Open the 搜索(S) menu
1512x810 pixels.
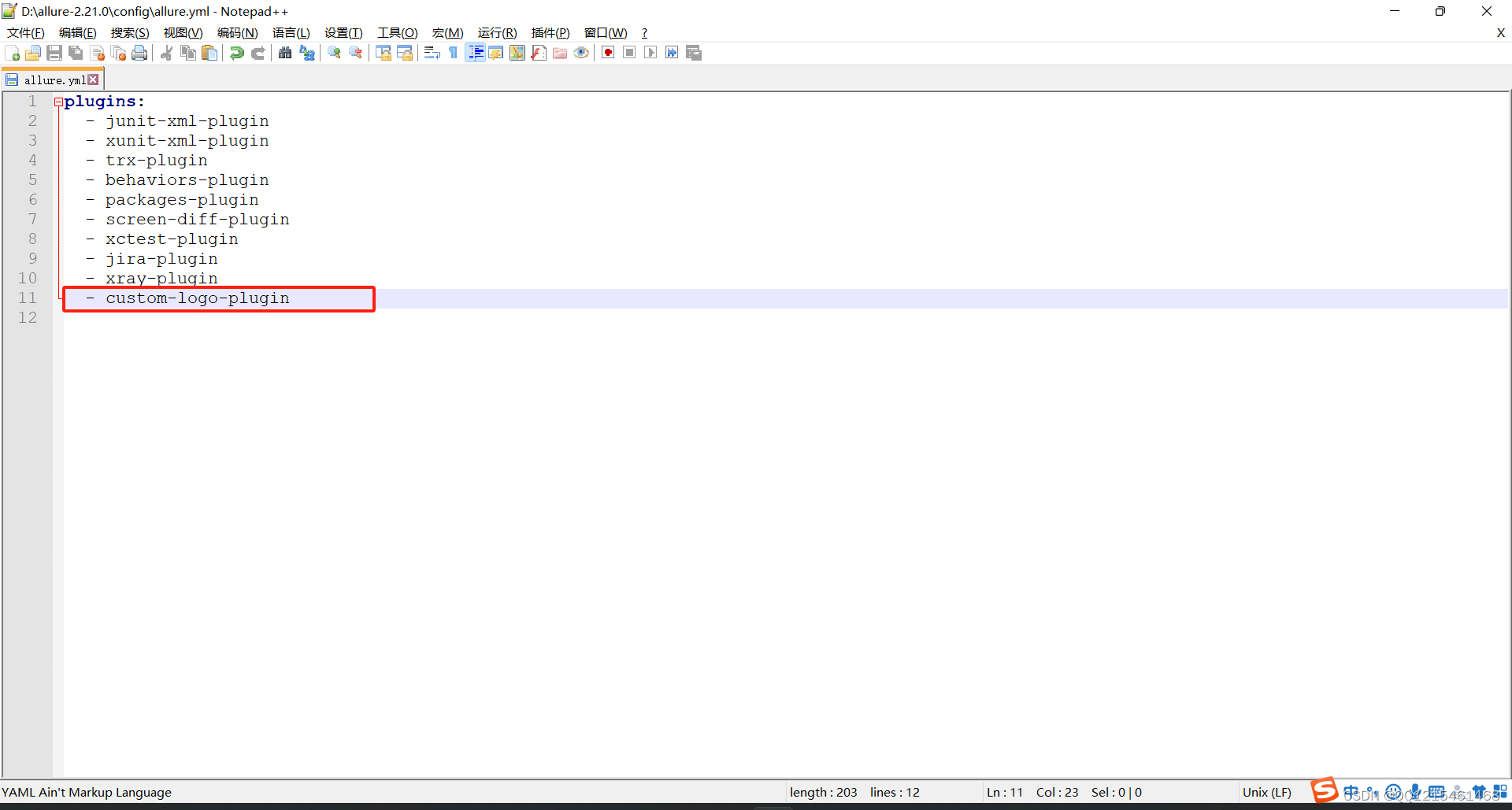pyautogui.click(x=130, y=33)
